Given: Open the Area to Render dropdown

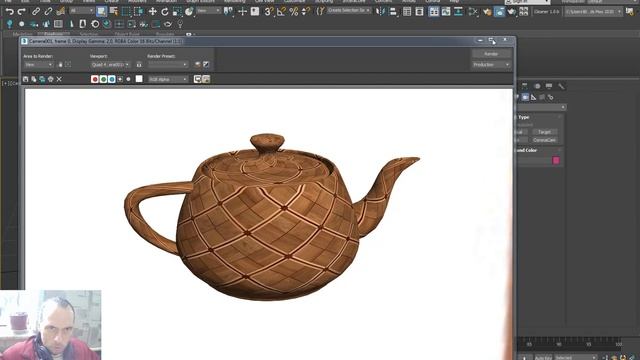Looking at the screenshot, I should [x=38, y=64].
